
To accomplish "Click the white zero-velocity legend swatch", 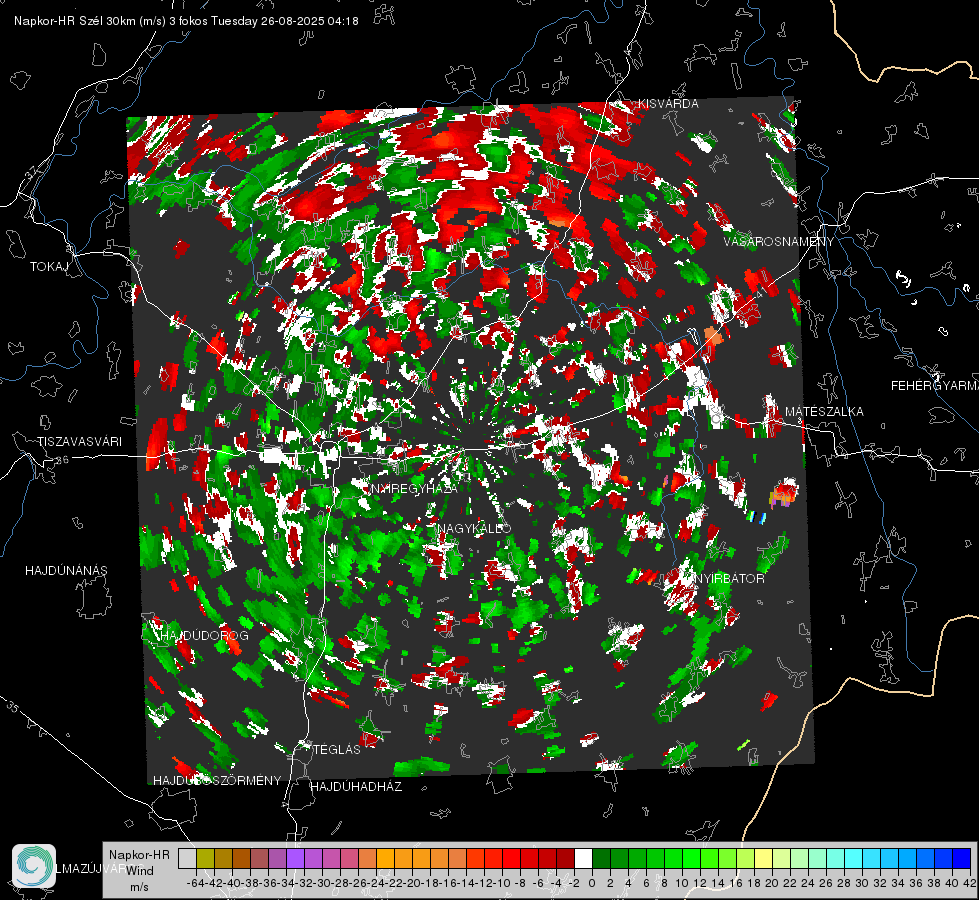I will click(x=583, y=858).
